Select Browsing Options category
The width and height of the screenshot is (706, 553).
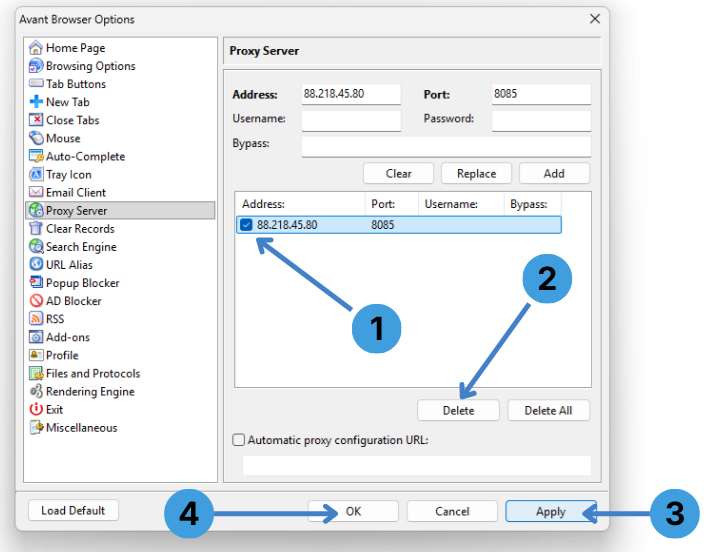91,66
